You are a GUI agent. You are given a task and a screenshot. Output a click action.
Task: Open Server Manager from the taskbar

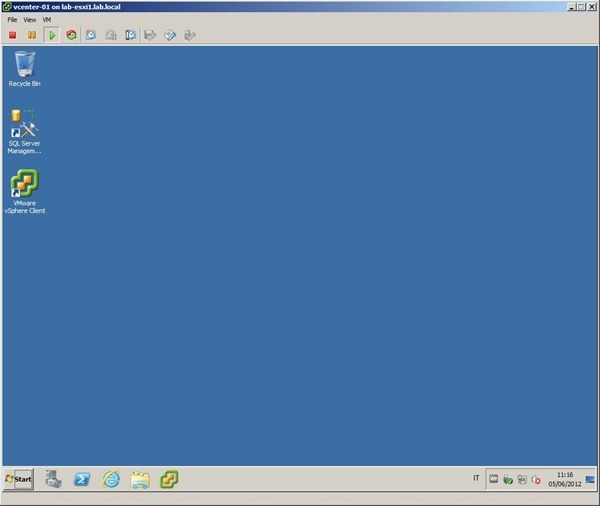pyautogui.click(x=53, y=479)
